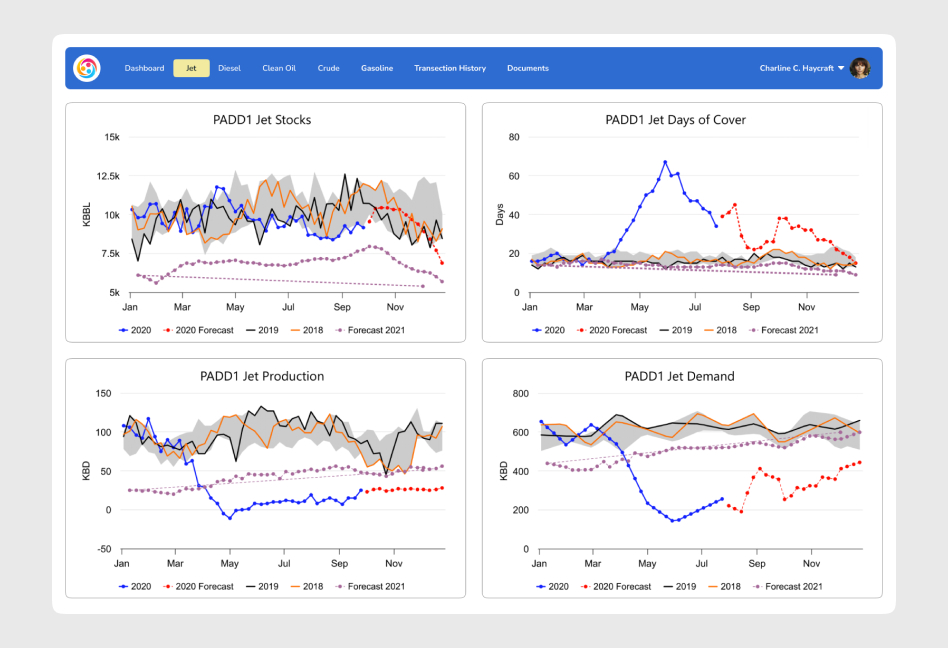Open the Gasoline tab
Viewport: 948px width, 648px height.
coord(377,68)
